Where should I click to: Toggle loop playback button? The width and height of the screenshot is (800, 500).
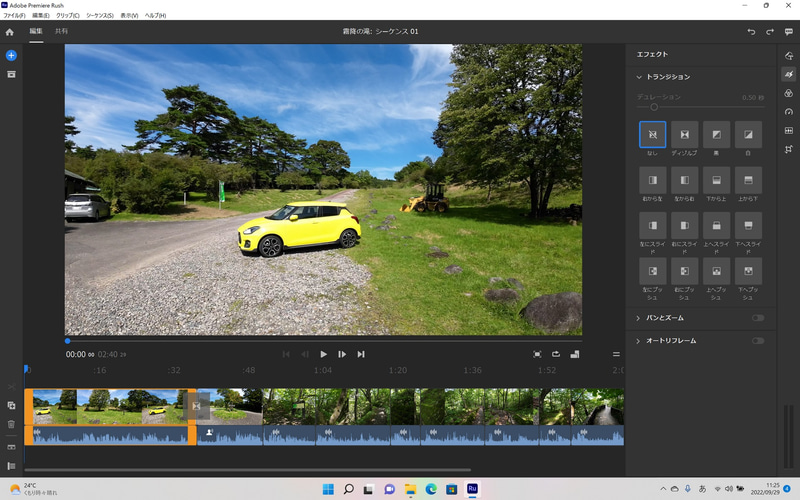556,354
